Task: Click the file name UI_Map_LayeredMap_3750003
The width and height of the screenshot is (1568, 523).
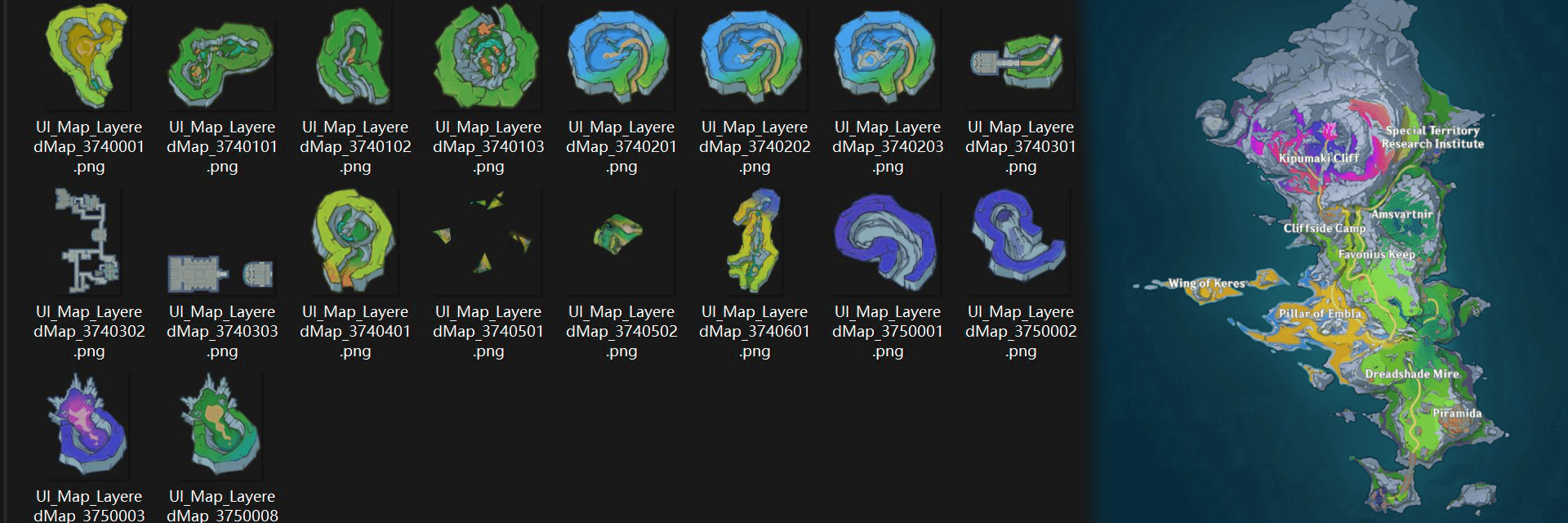Action: coord(89,506)
